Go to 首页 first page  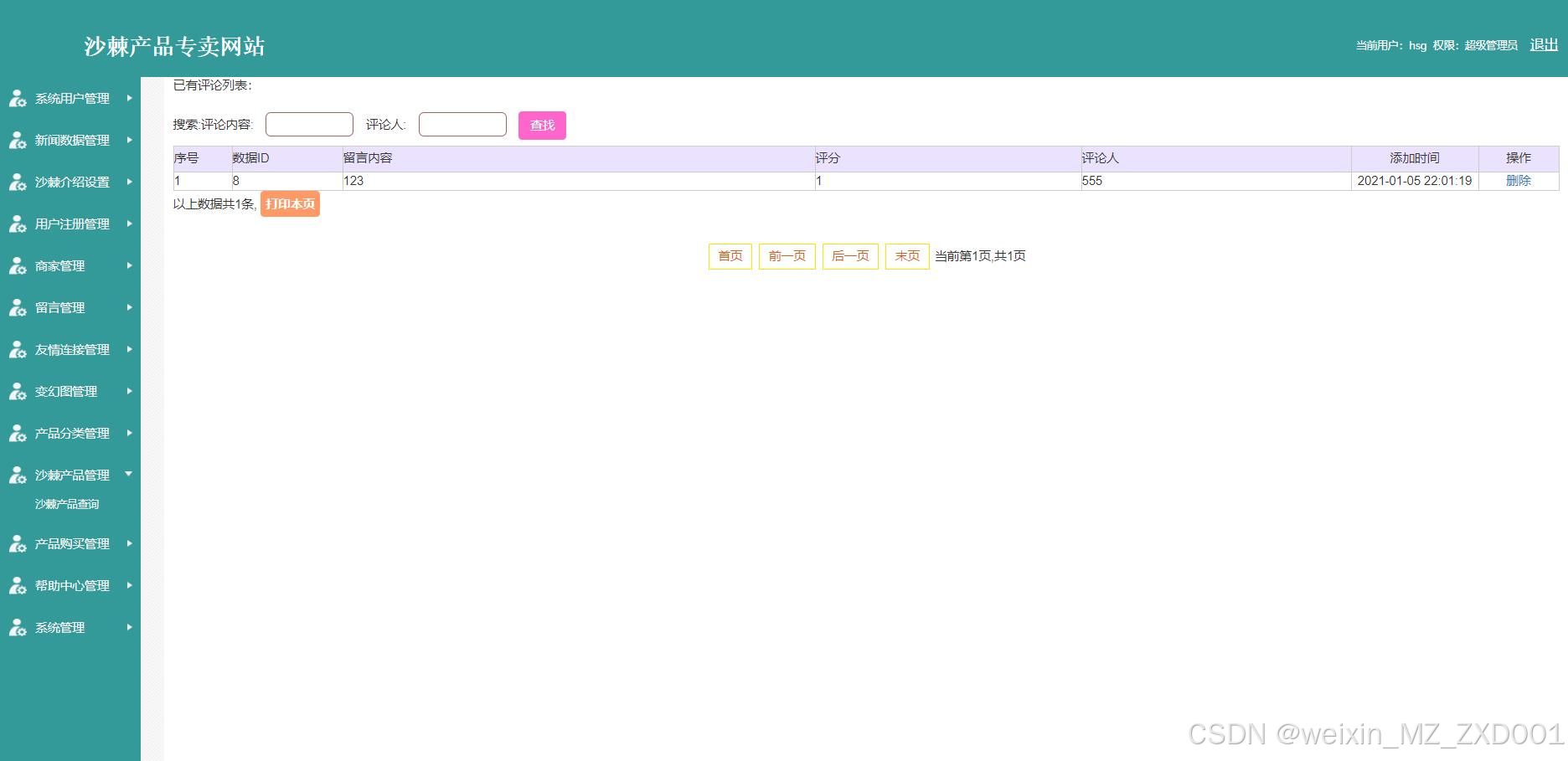[730, 256]
